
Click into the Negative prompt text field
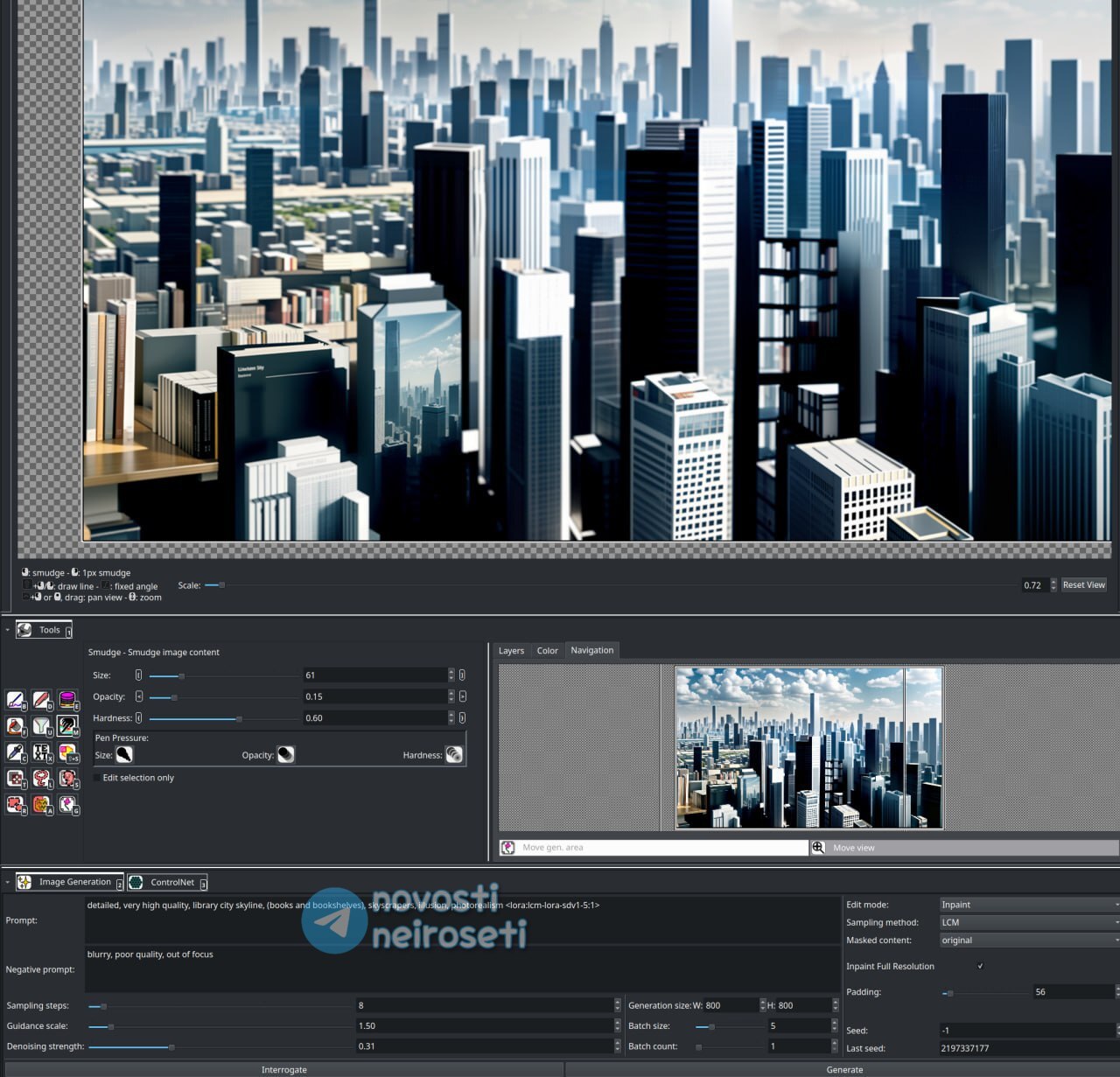(x=462, y=969)
